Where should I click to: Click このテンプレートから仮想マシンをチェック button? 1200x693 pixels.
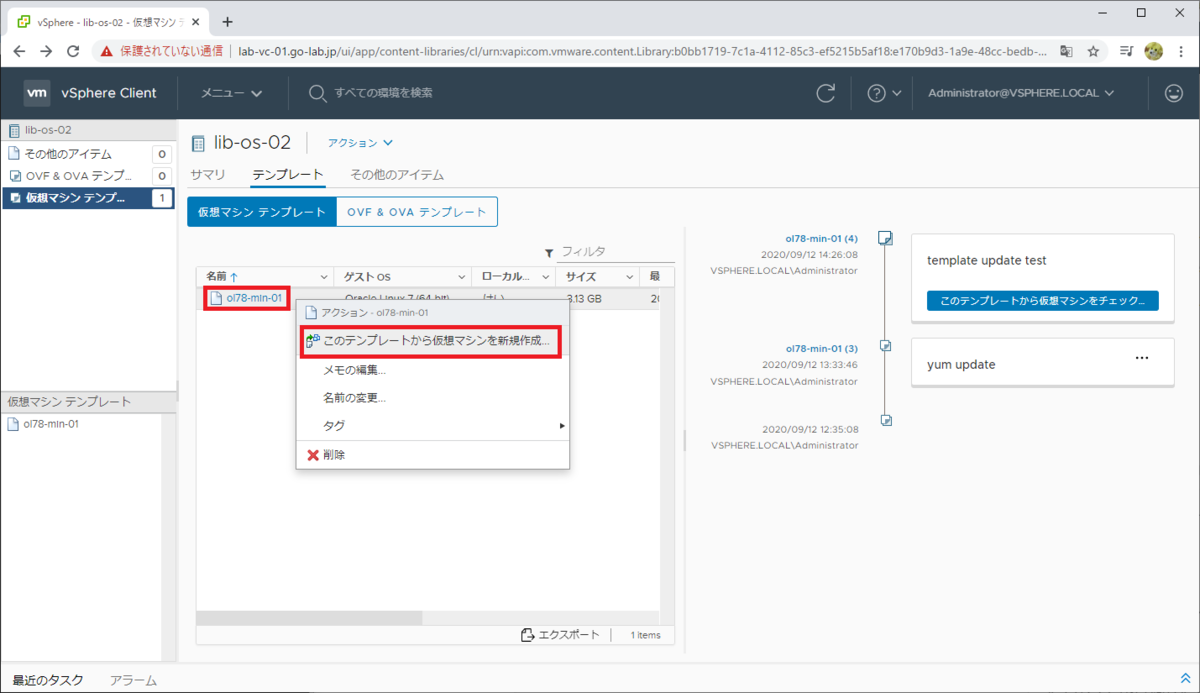[1042, 300]
